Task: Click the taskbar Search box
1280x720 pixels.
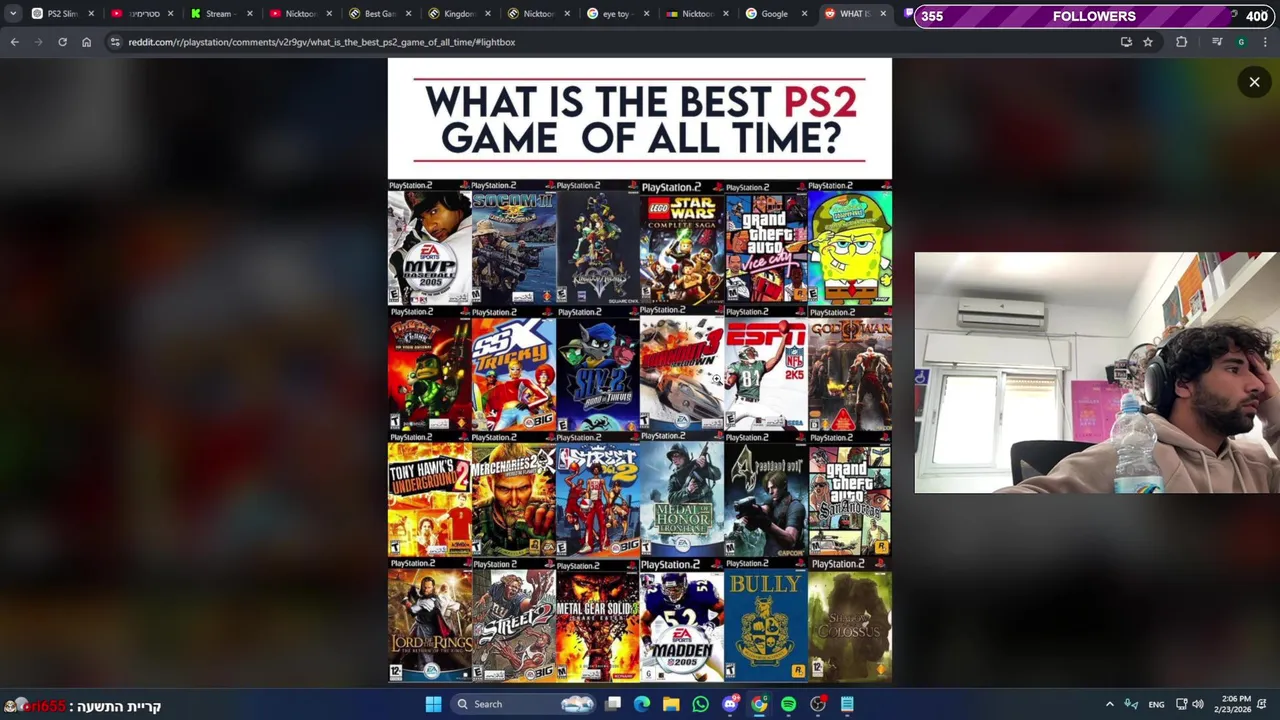Action: [x=523, y=704]
